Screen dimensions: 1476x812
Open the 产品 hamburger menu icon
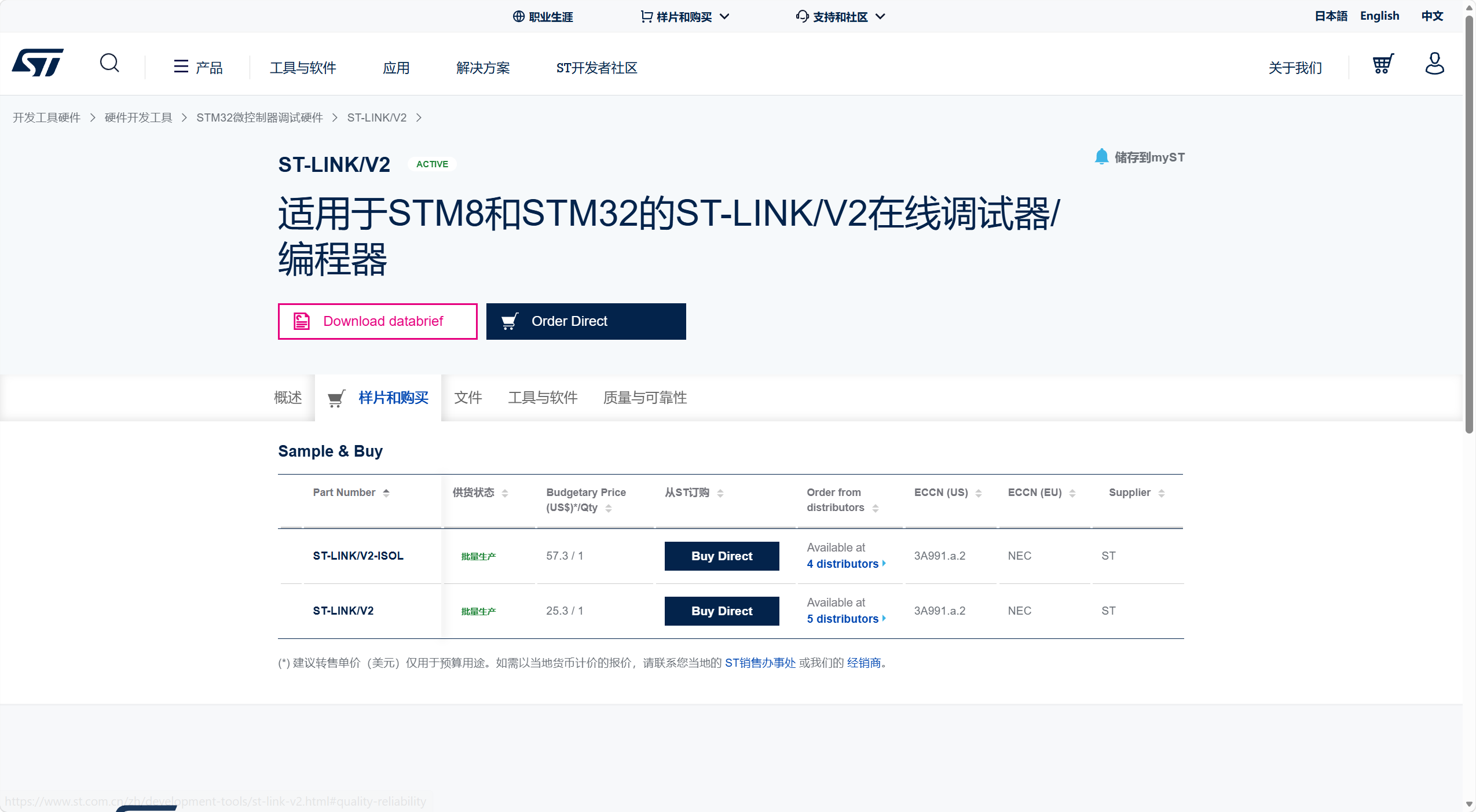pyautogui.click(x=181, y=67)
